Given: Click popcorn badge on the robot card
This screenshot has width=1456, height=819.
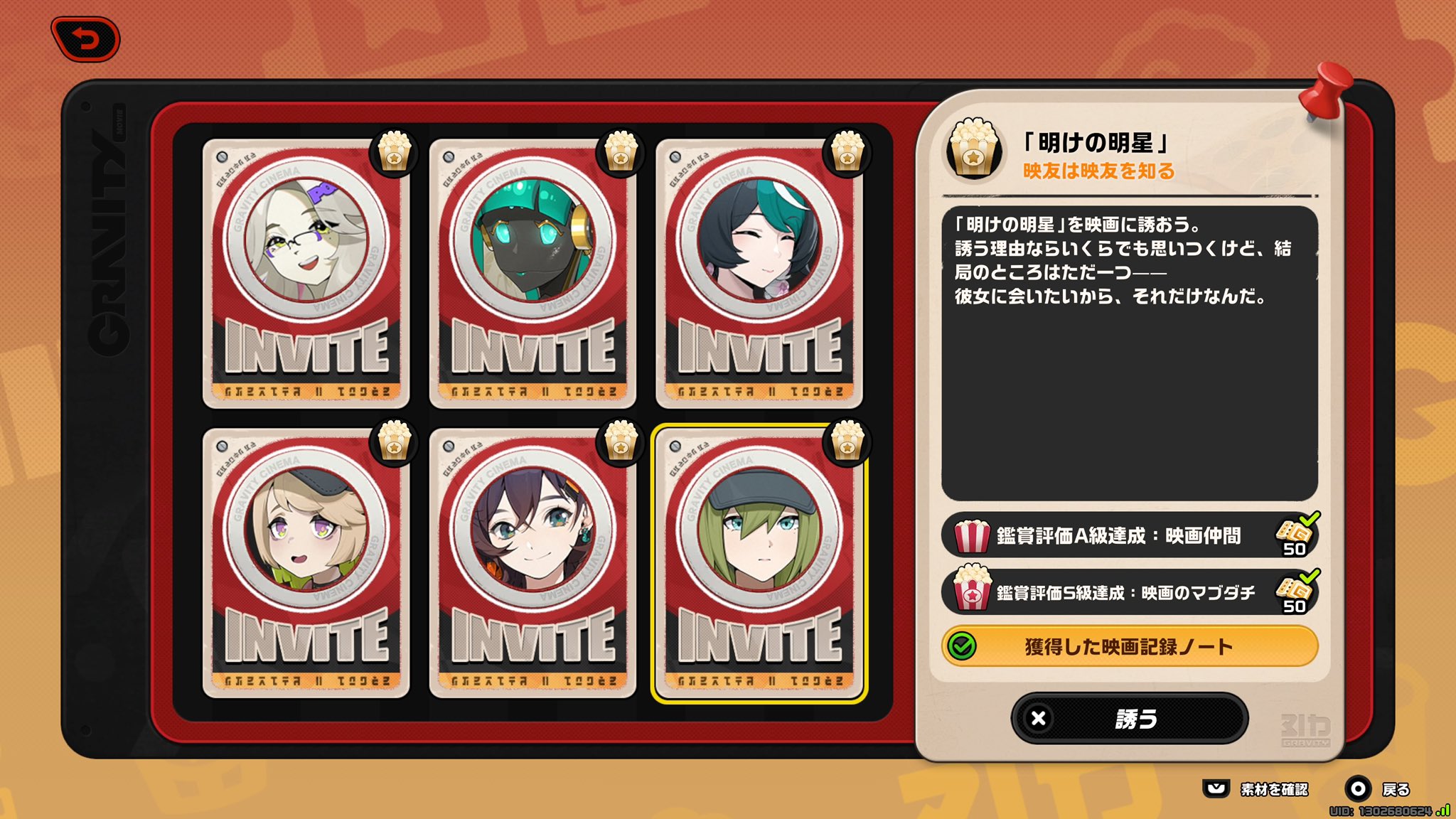Looking at the screenshot, I should point(621,152).
